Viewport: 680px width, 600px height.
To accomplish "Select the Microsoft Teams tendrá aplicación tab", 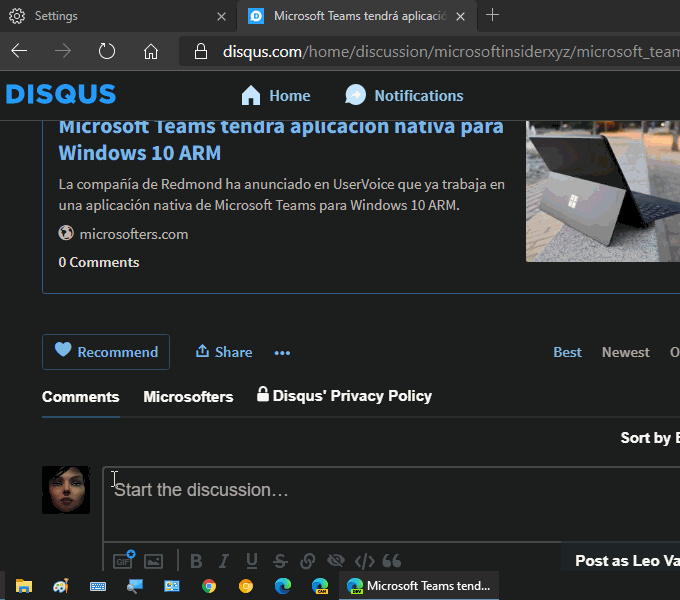I will (x=356, y=16).
